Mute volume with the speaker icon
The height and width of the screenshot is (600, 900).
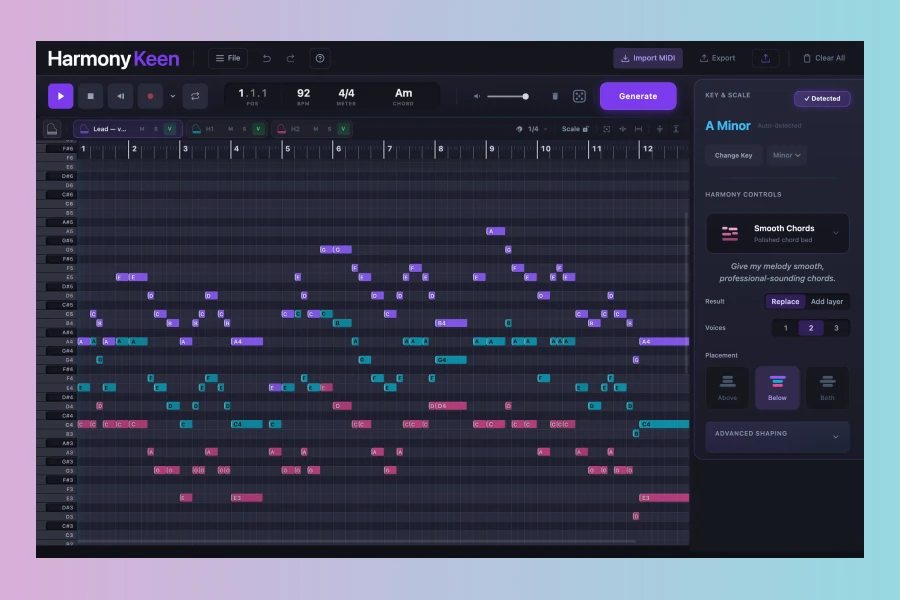(x=477, y=96)
